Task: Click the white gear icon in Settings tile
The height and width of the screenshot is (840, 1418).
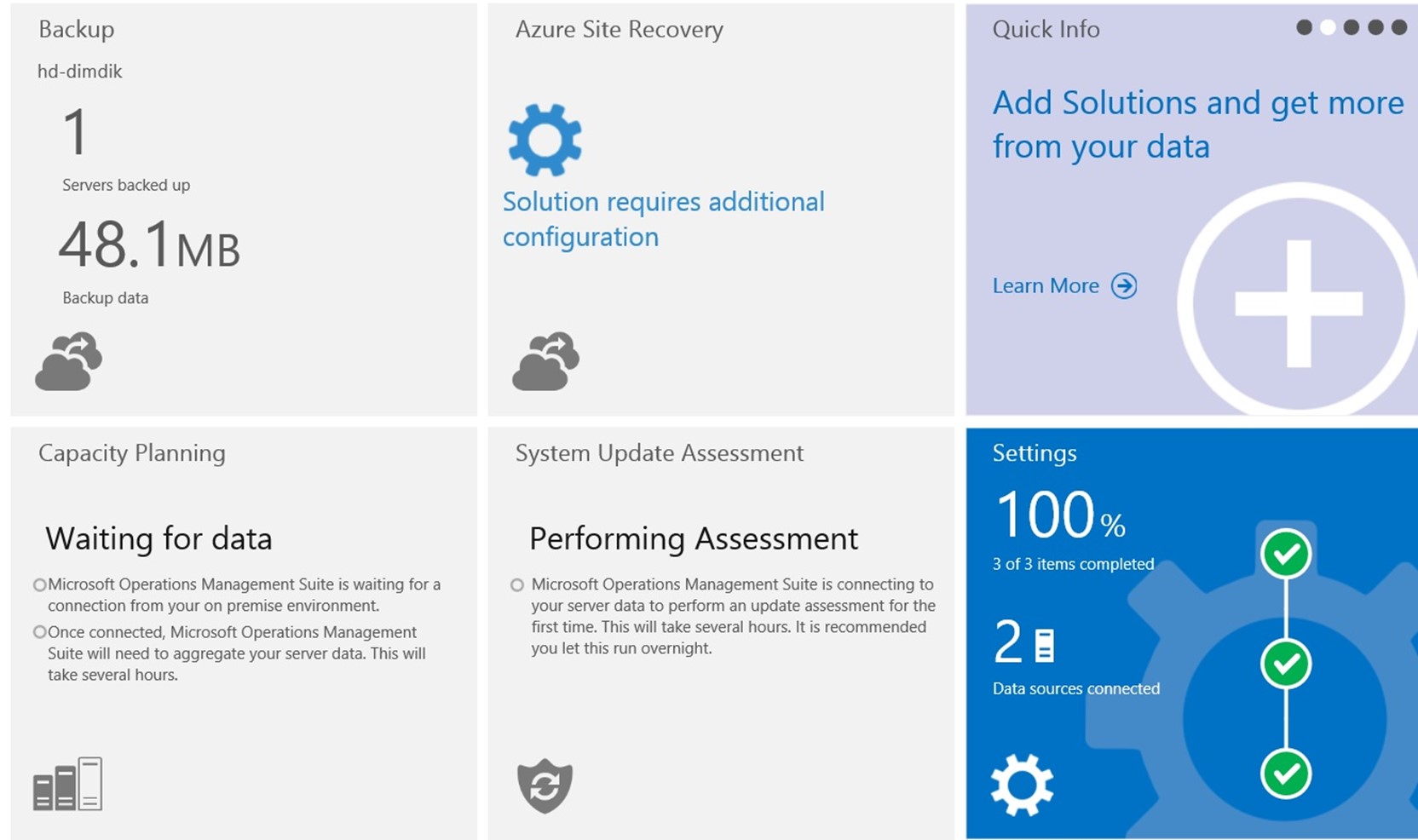Action: pos(1022,785)
